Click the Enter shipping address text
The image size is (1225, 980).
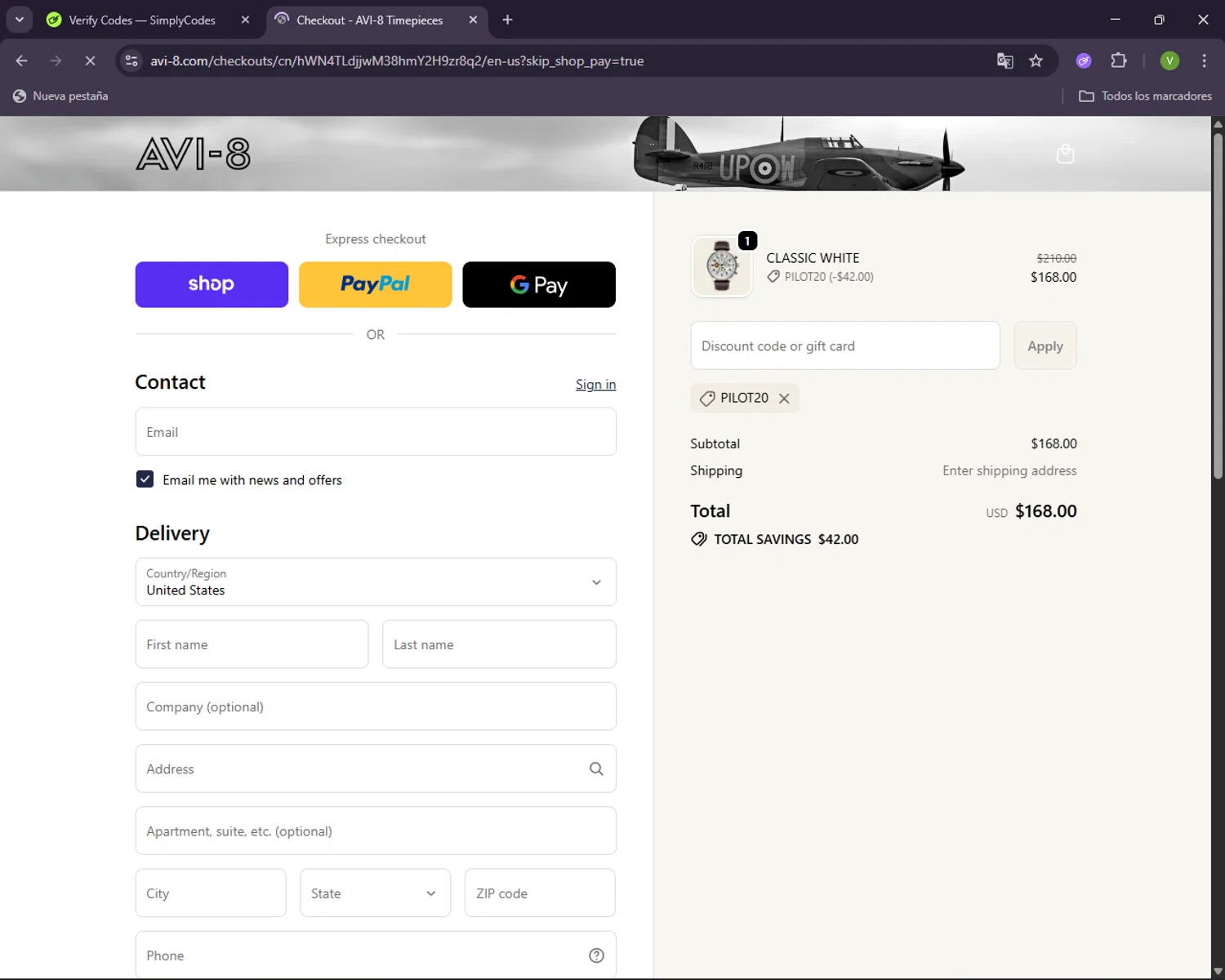[1009, 470]
